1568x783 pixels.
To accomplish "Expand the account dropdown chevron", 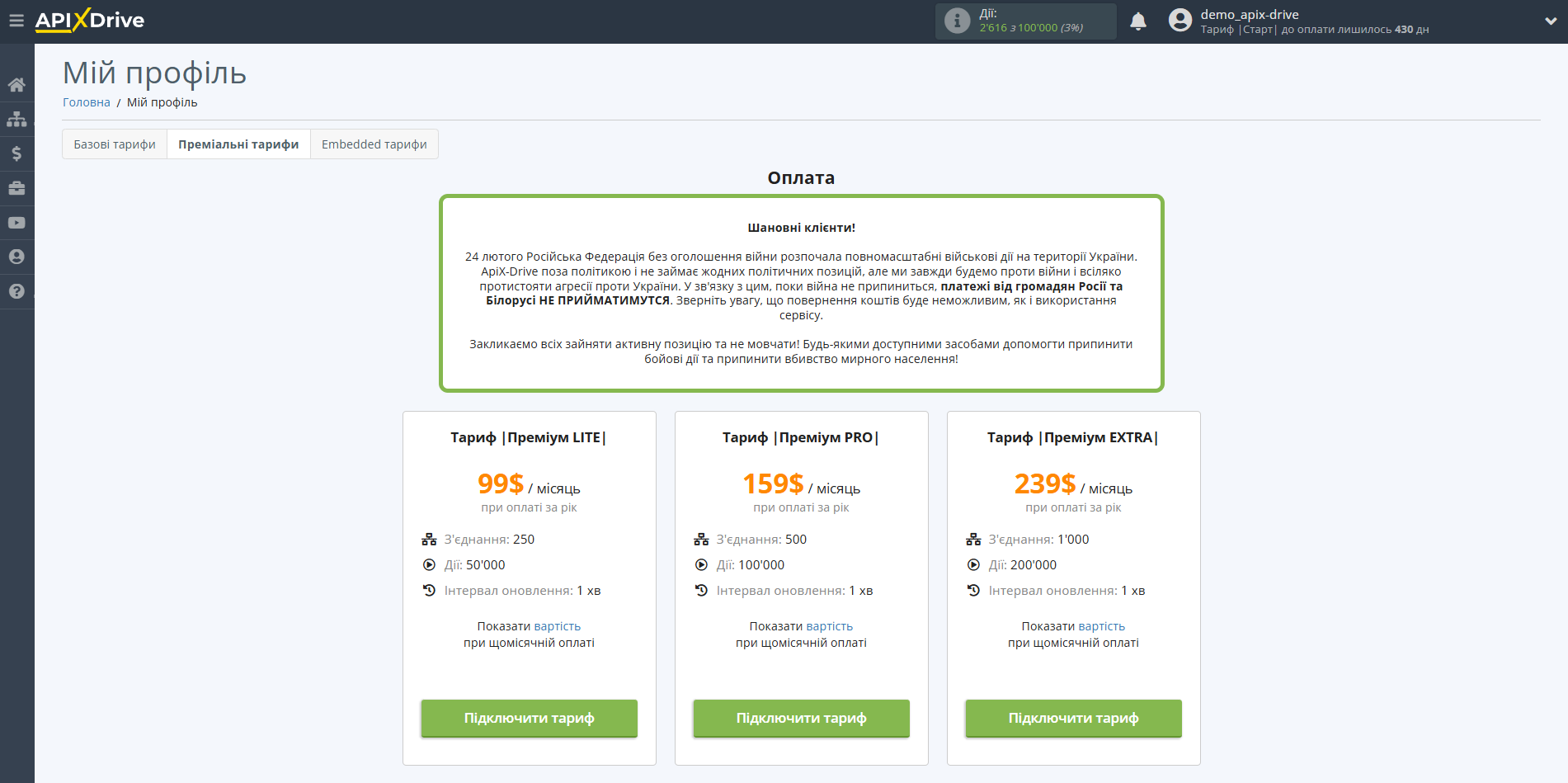I will 1551,21.
